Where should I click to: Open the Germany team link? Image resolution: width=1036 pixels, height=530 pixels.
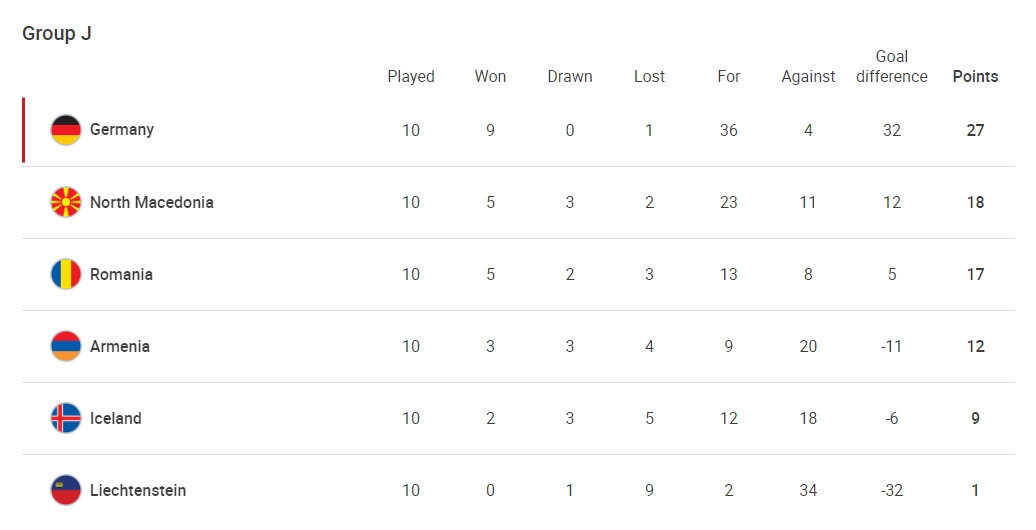[x=122, y=130]
